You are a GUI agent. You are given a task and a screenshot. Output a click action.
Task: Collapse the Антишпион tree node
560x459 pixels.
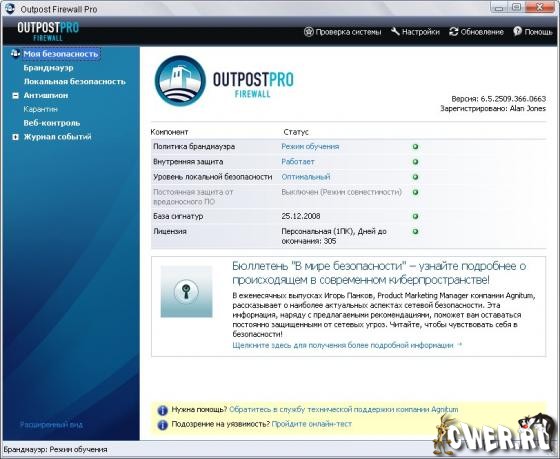(x=15, y=96)
